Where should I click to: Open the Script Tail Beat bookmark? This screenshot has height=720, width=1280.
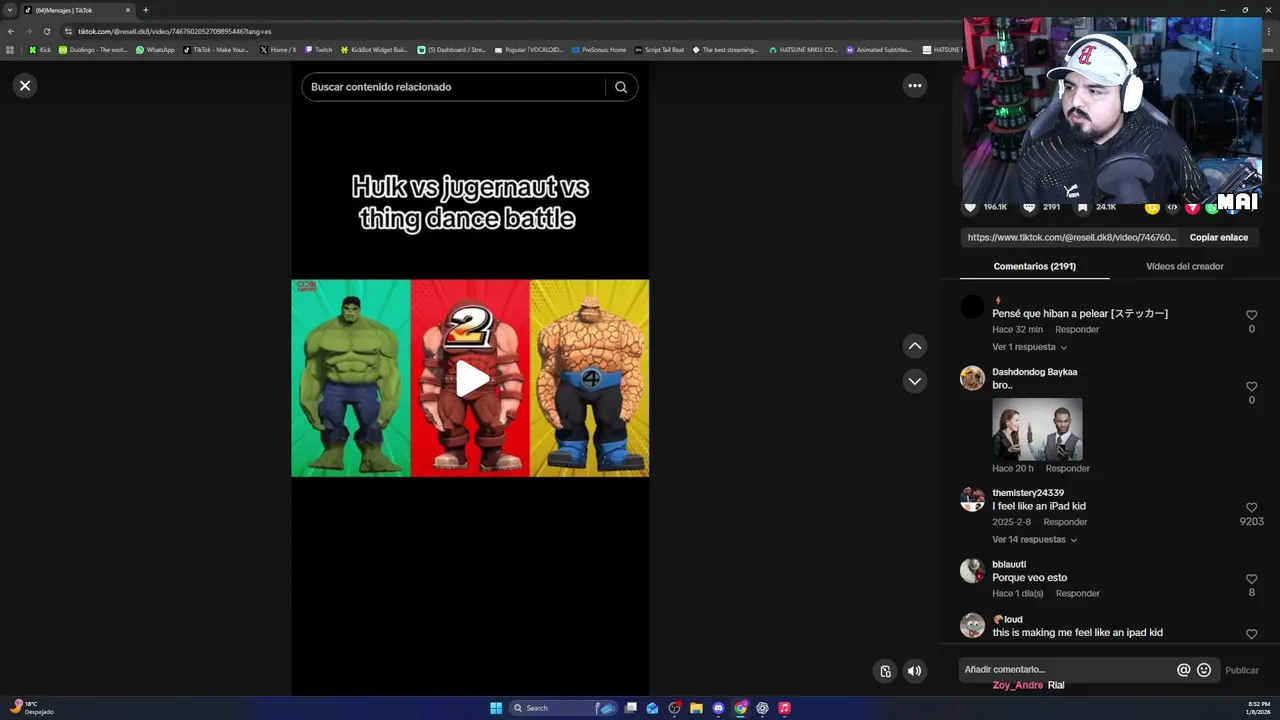659,50
